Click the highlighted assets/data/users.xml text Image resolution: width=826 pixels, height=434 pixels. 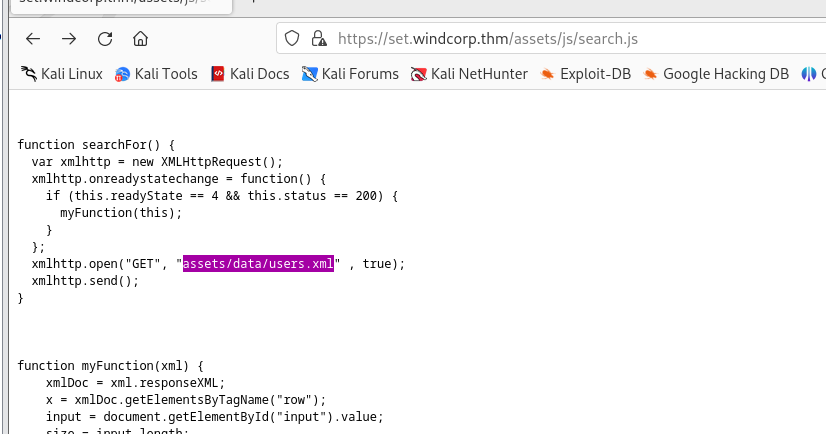(x=258, y=263)
